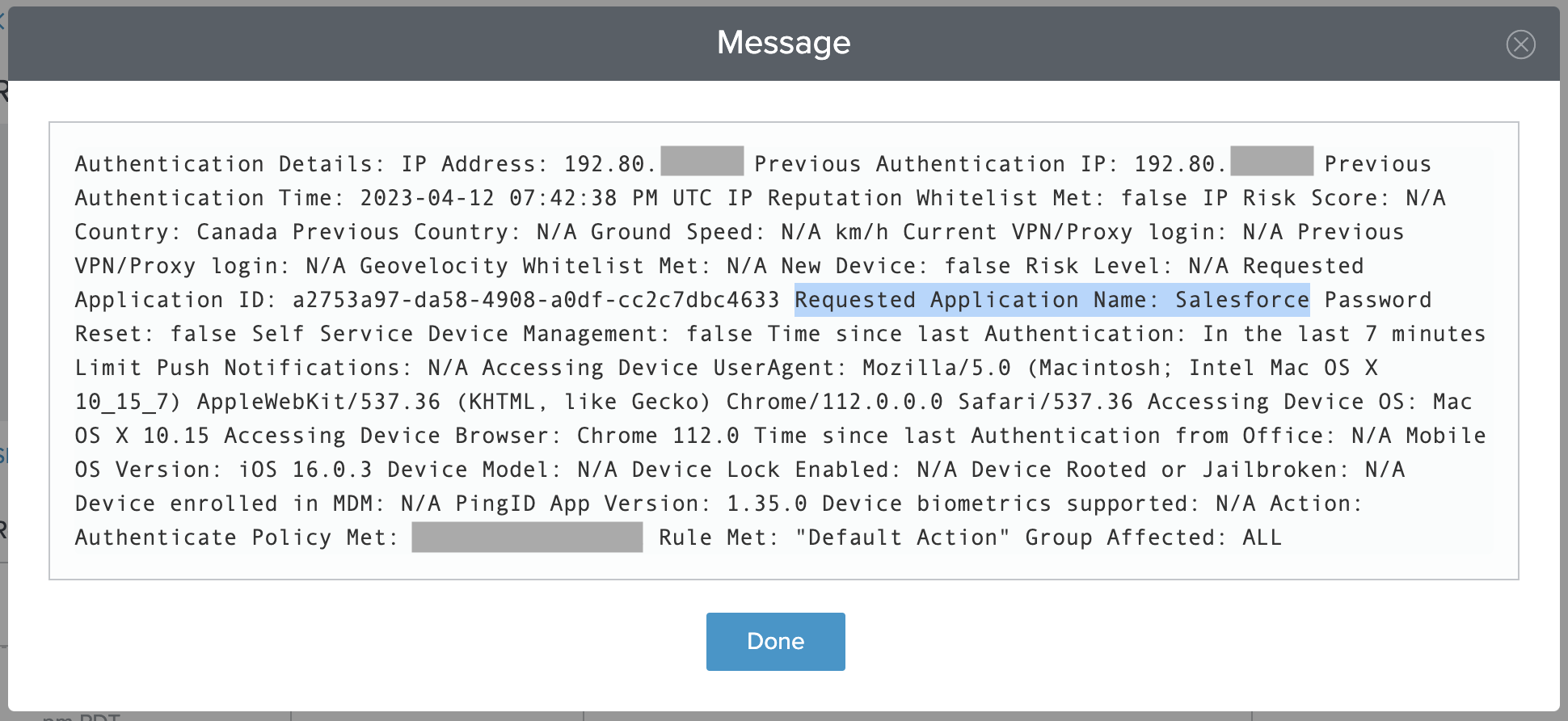1568x721 pixels.
Task: Click the redacted IP Address box
Action: click(700, 162)
